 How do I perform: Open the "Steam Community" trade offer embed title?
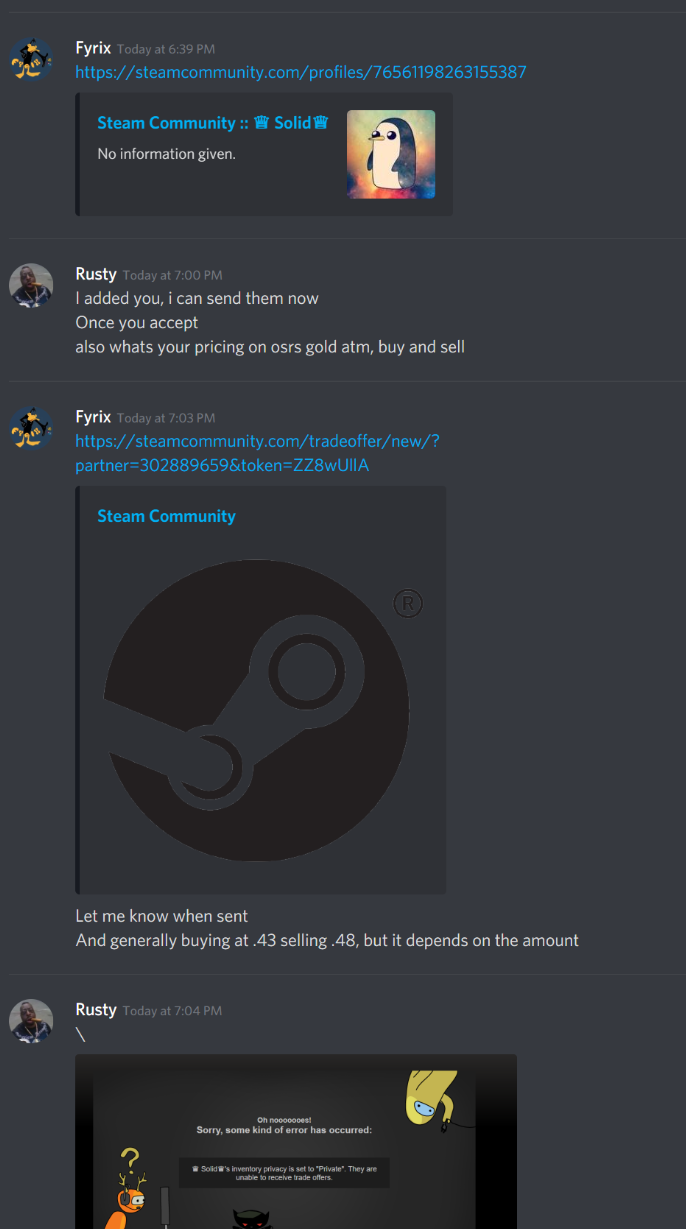coord(166,516)
